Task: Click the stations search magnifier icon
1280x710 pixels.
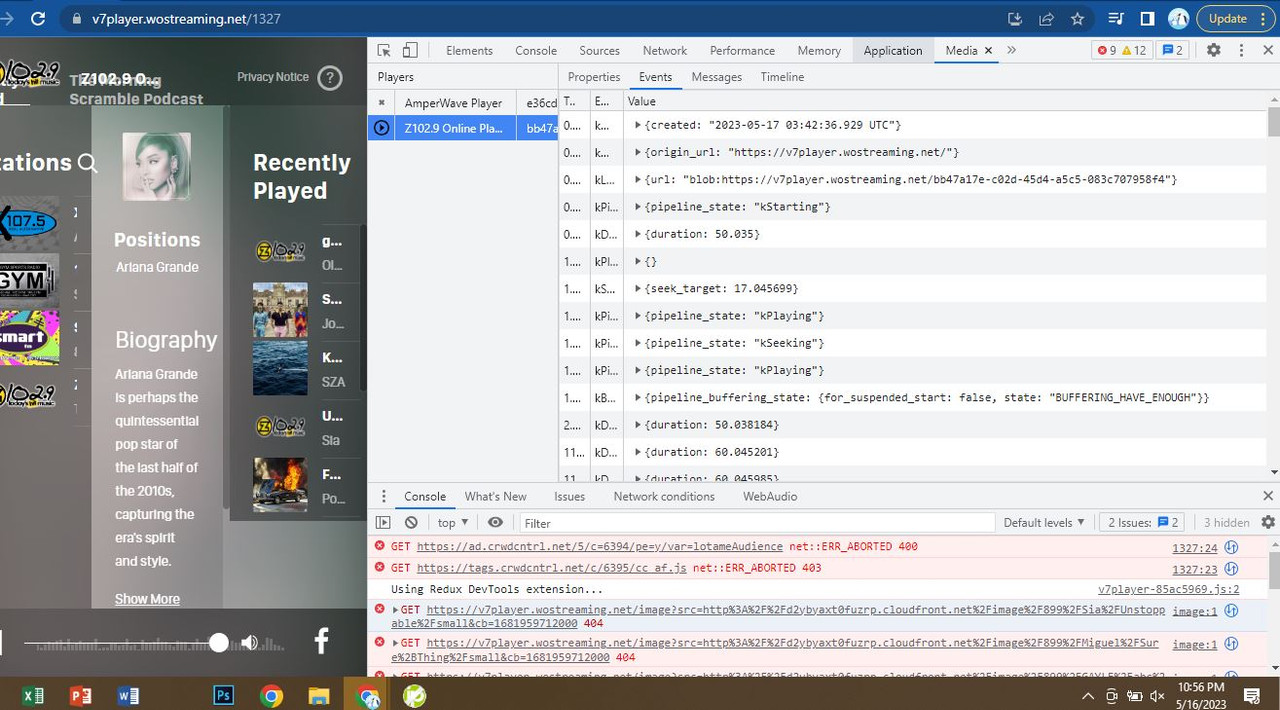Action: click(88, 163)
